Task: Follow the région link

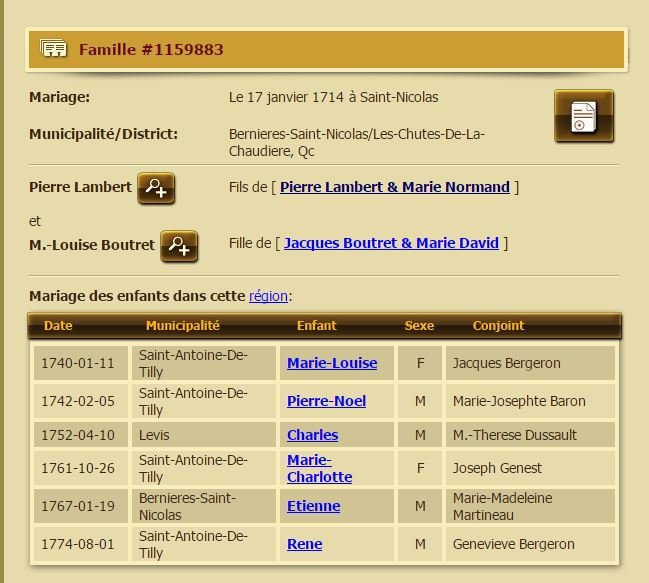Action: (x=268, y=296)
